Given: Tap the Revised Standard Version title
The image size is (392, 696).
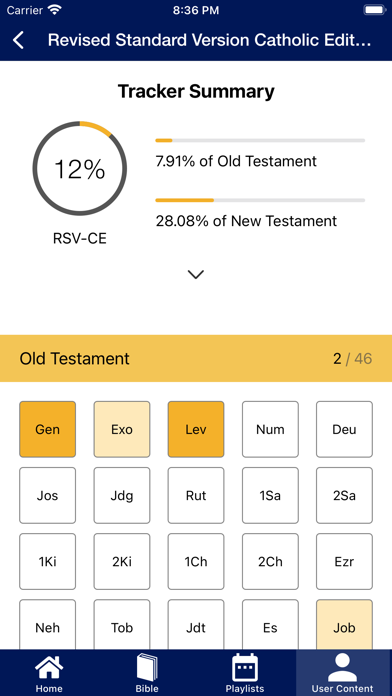Looking at the screenshot, I should click(209, 40).
